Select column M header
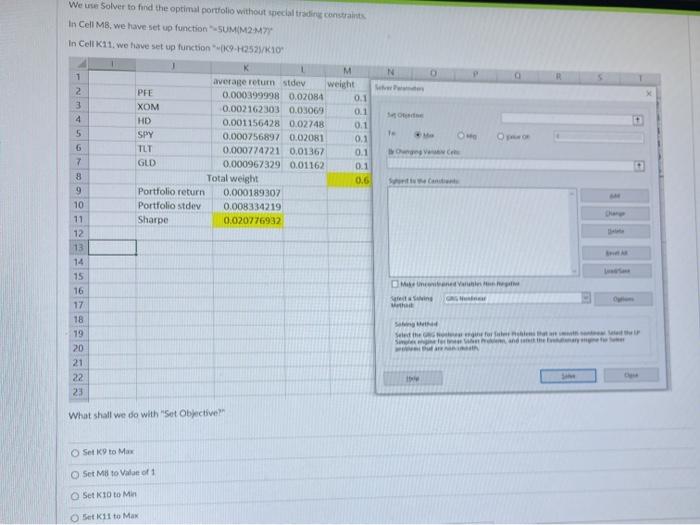 (347, 71)
